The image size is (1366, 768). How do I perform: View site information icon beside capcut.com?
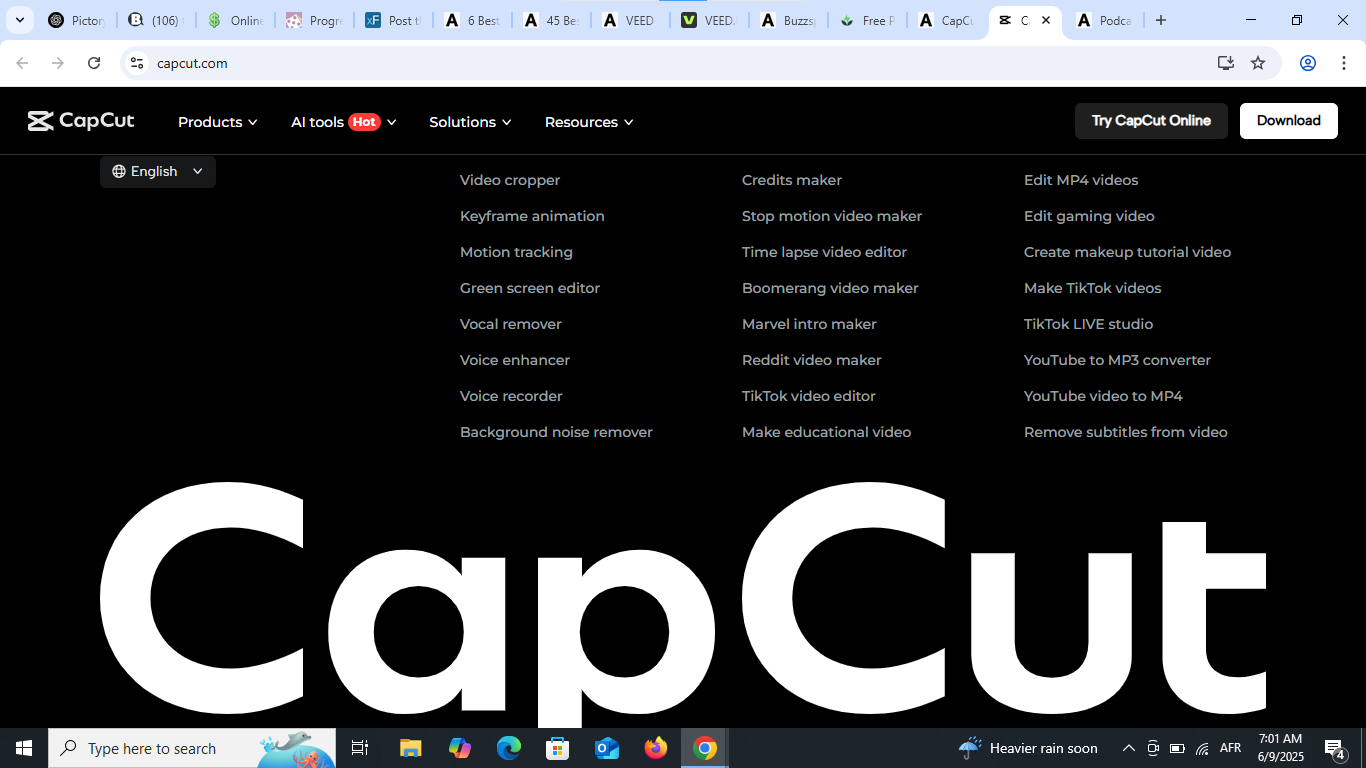pos(137,63)
